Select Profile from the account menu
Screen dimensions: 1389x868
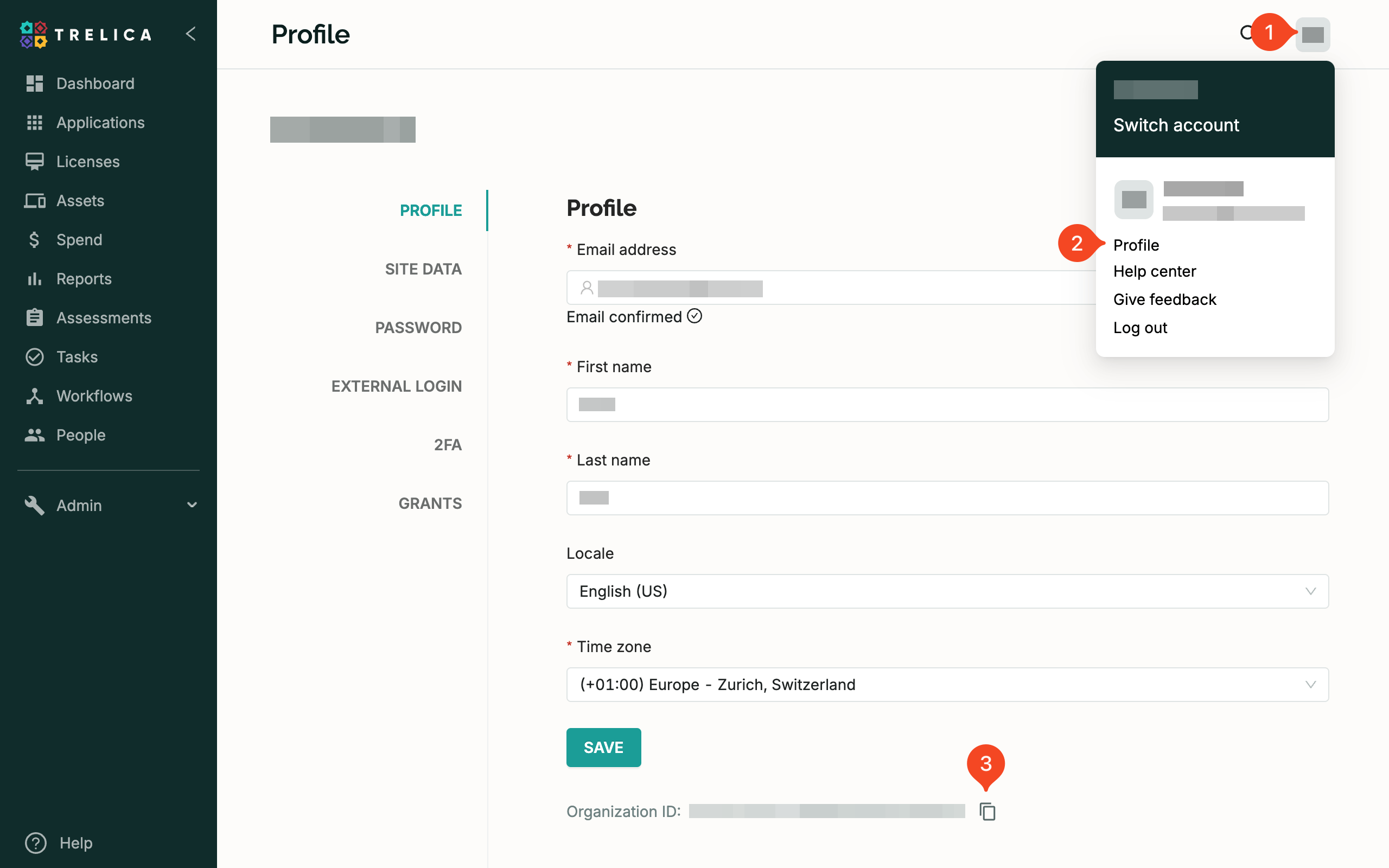[1136, 245]
